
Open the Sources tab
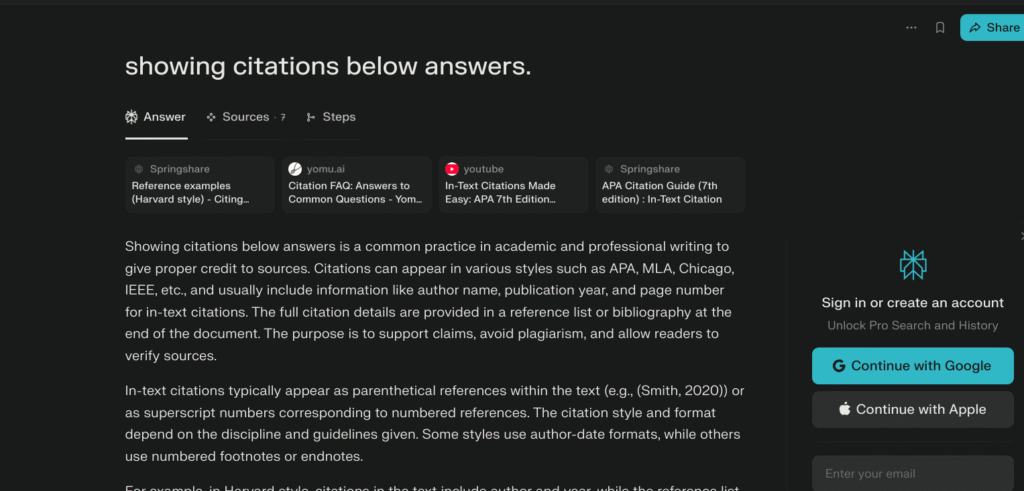245,117
